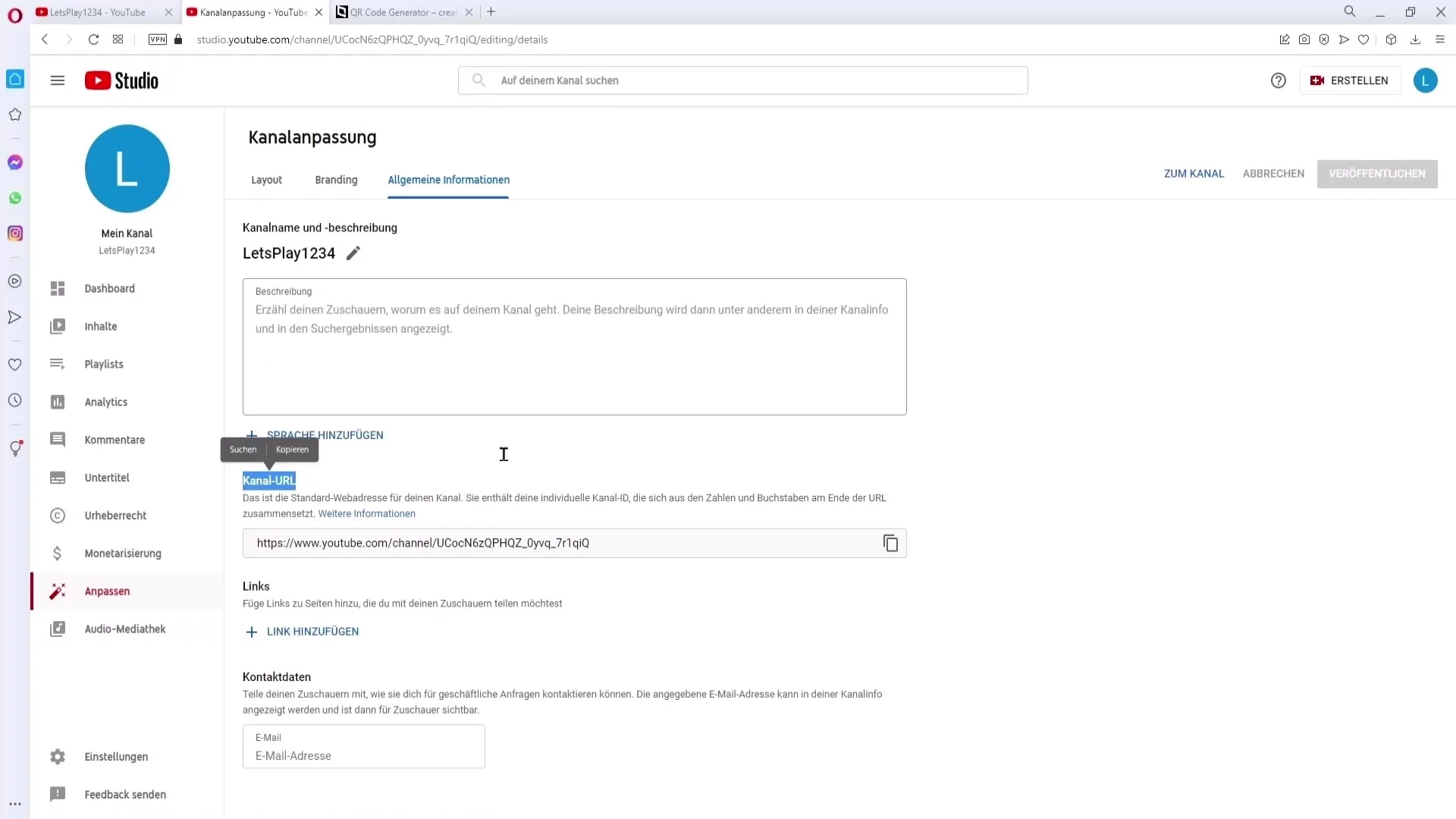Open extensions cube icon in toolbar
The height and width of the screenshot is (819, 1456).
point(1391,39)
